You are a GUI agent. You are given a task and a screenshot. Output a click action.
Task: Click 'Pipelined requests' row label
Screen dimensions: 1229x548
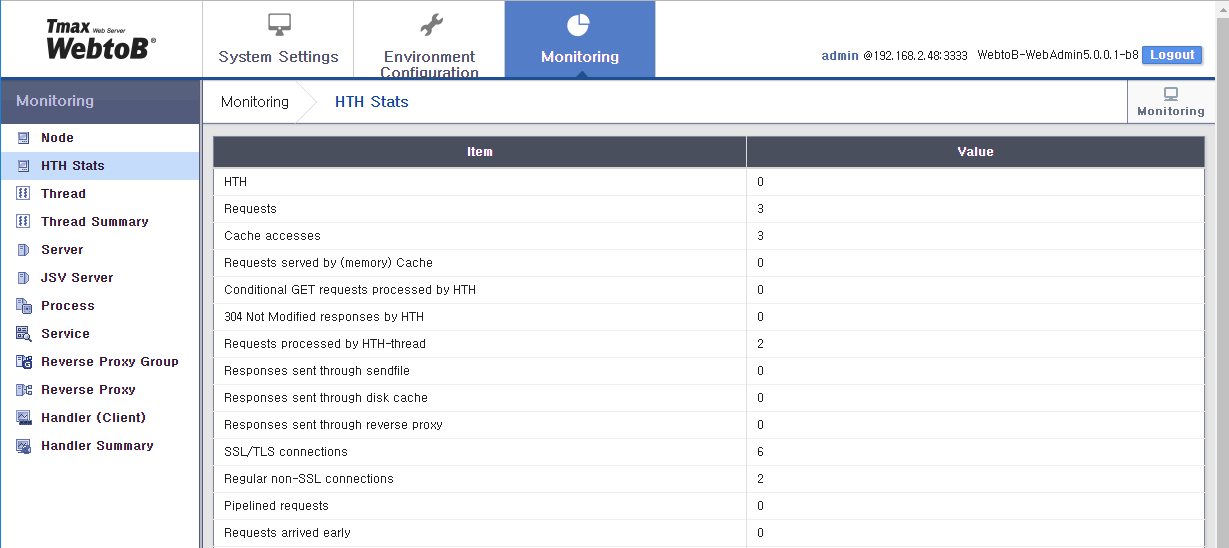276,506
